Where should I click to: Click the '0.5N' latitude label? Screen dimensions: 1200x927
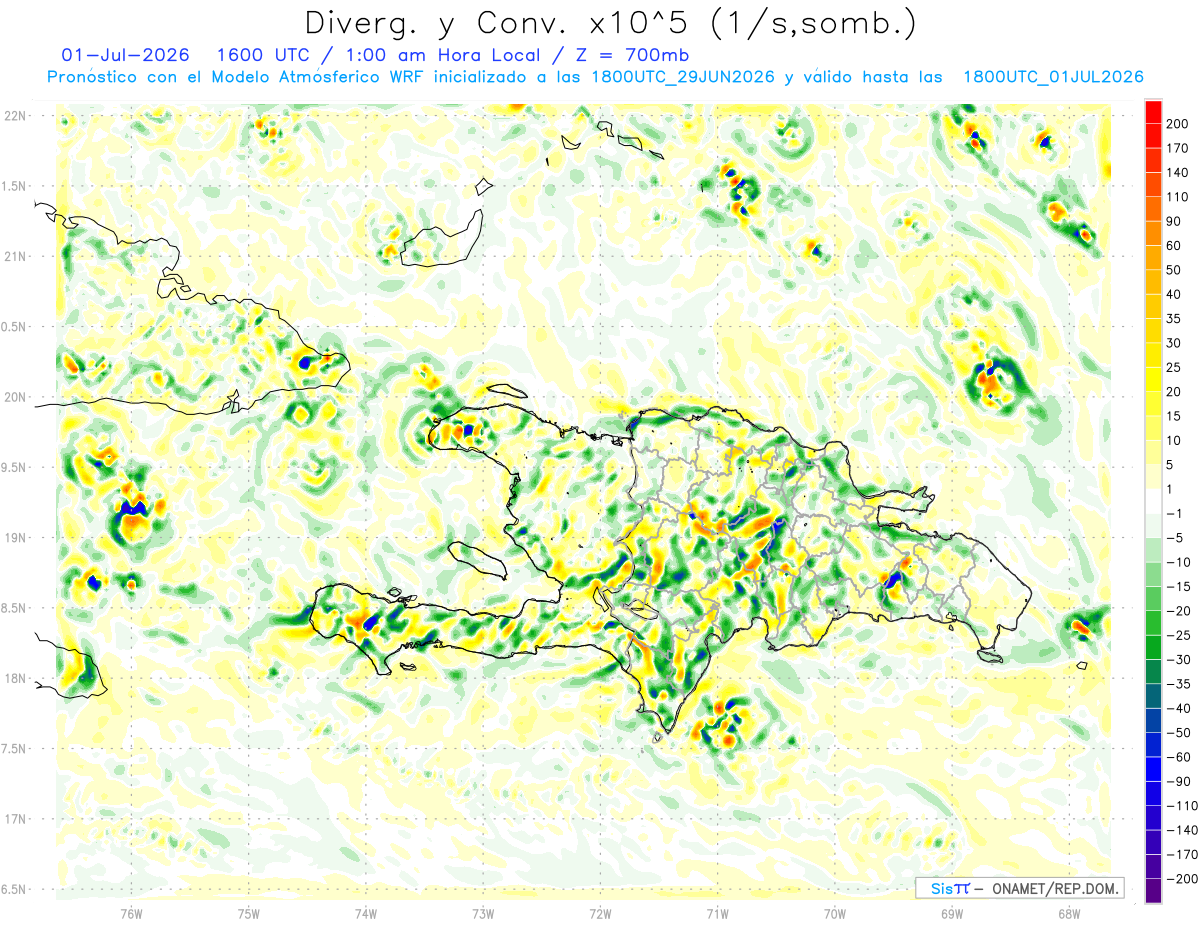[x=15, y=327]
